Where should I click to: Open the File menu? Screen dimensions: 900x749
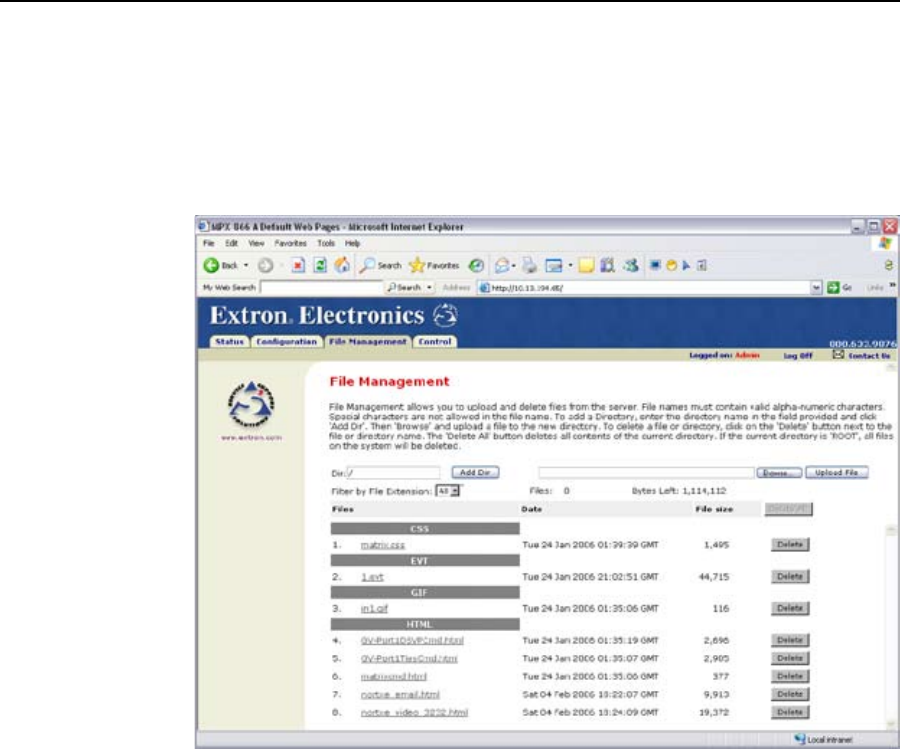pyautogui.click(x=208, y=243)
